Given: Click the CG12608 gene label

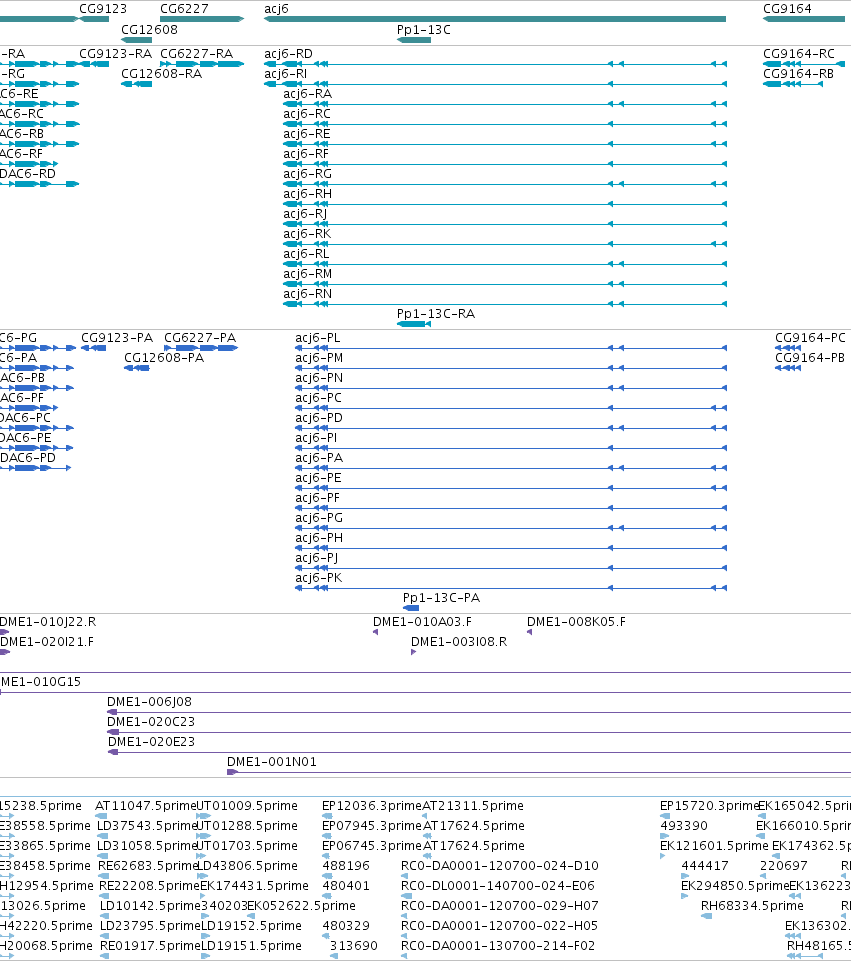Looking at the screenshot, I should tap(149, 29).
